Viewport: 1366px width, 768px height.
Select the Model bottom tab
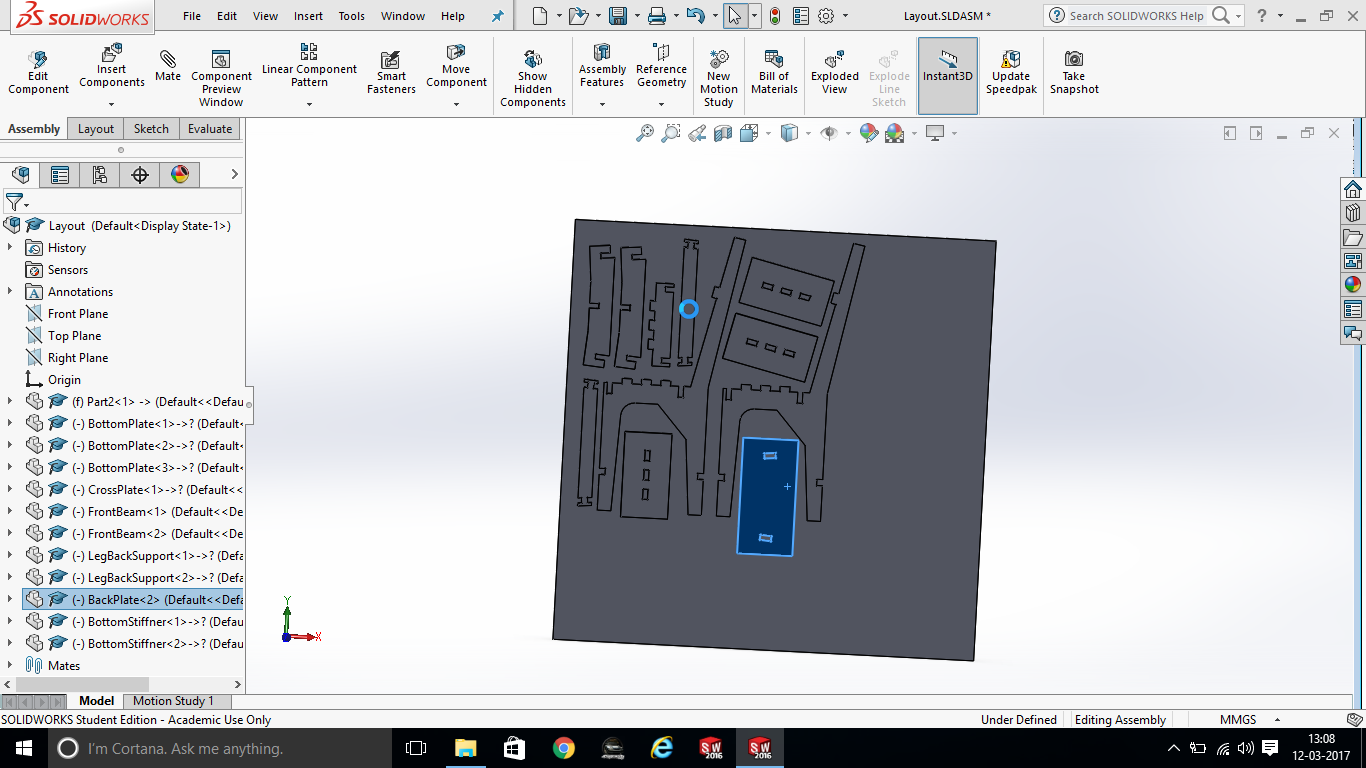97,701
